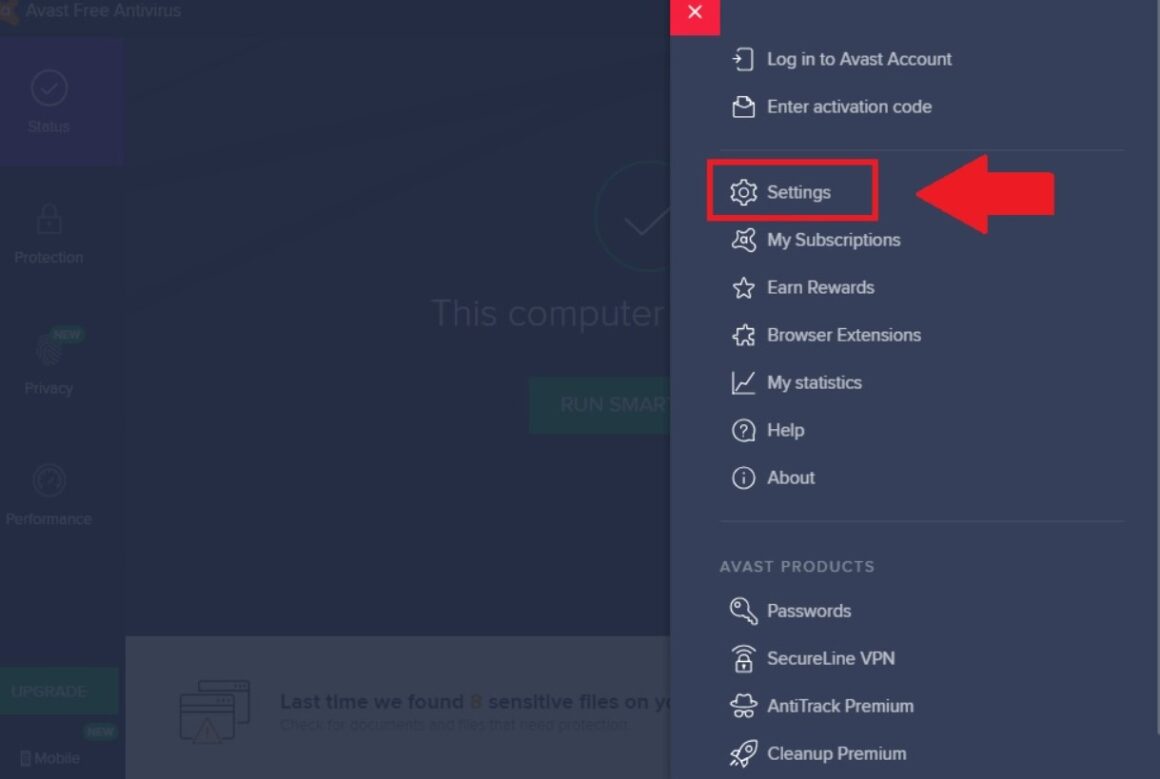View Browser Extensions options
Screen dimensions: 1160x779
[843, 335]
